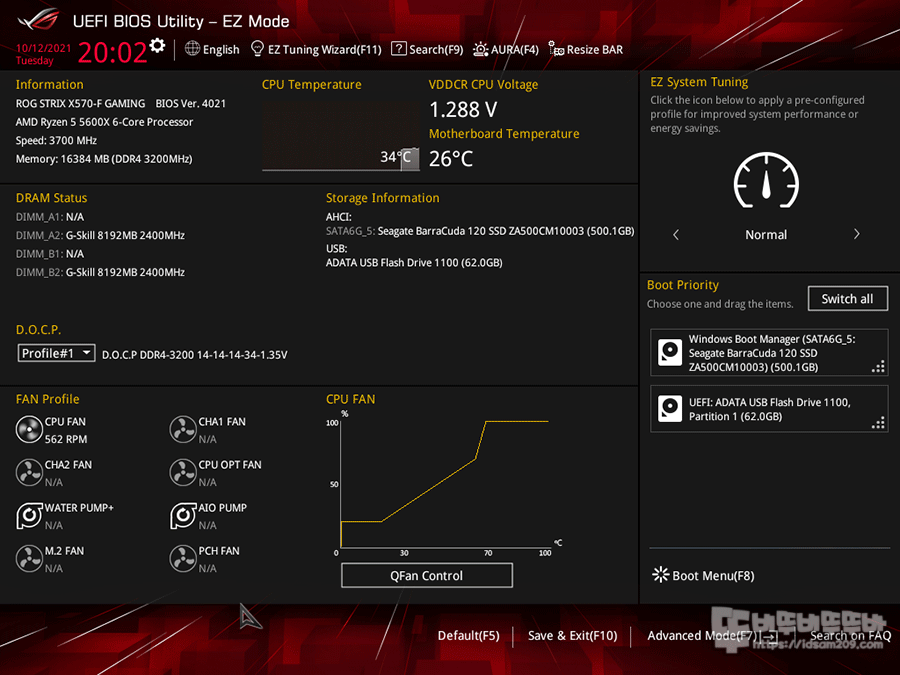The image size is (900, 675).
Task: Select the M.2 FAN icon
Action: (29, 558)
